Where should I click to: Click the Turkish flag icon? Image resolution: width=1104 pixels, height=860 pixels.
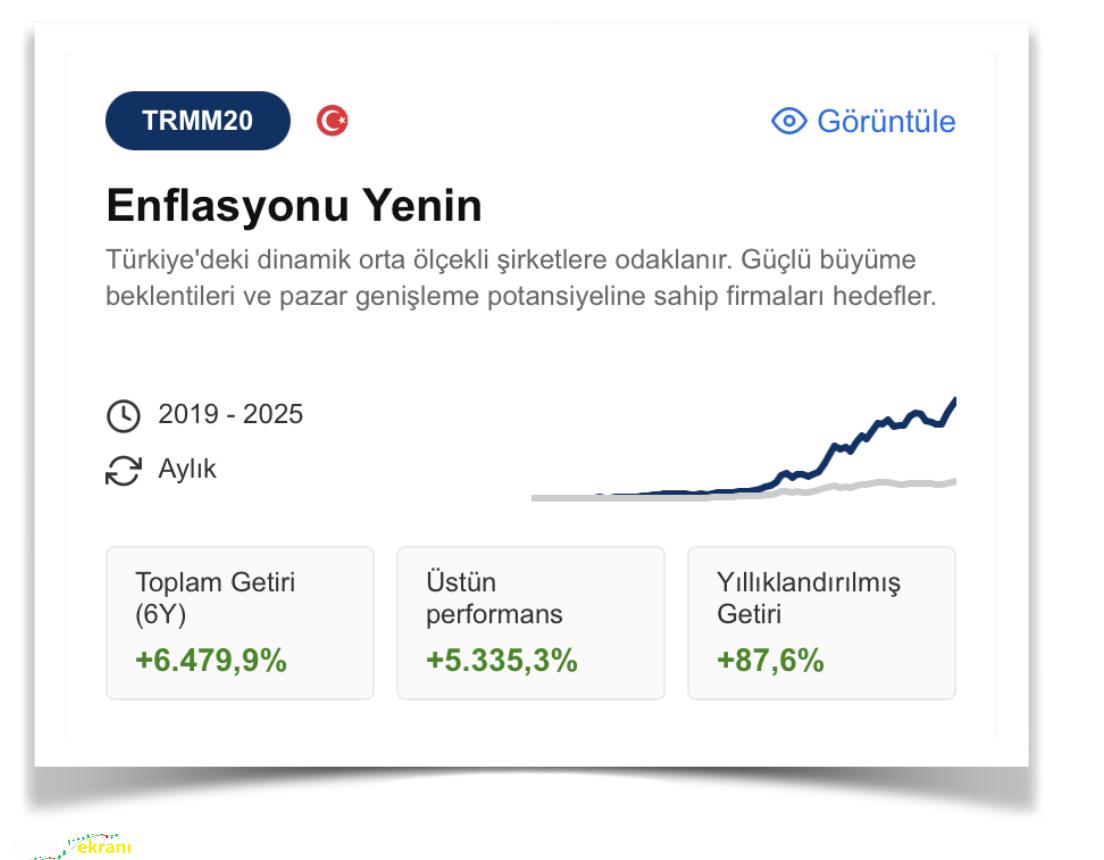332,120
